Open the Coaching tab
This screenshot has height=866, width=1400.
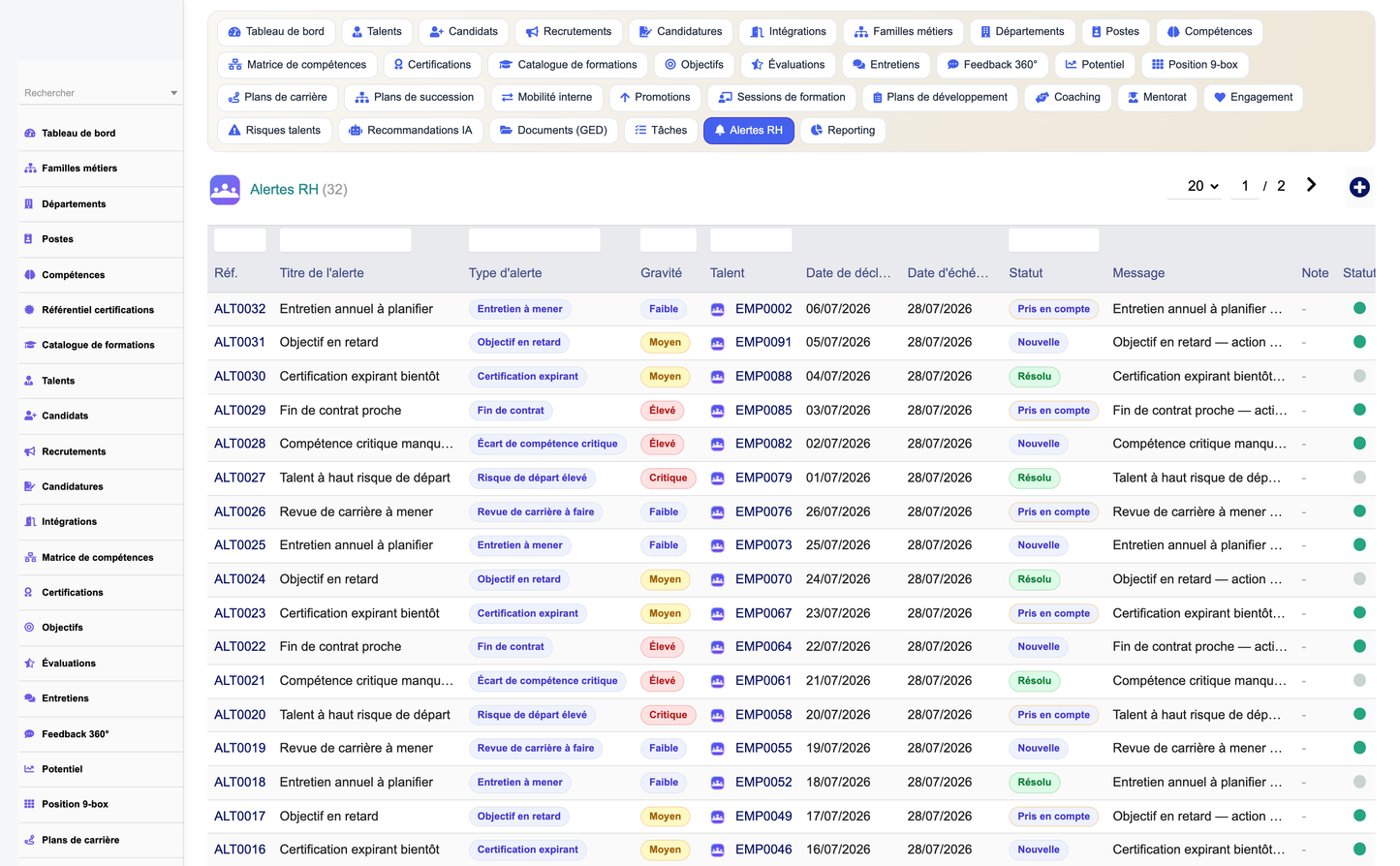[x=1068, y=97]
